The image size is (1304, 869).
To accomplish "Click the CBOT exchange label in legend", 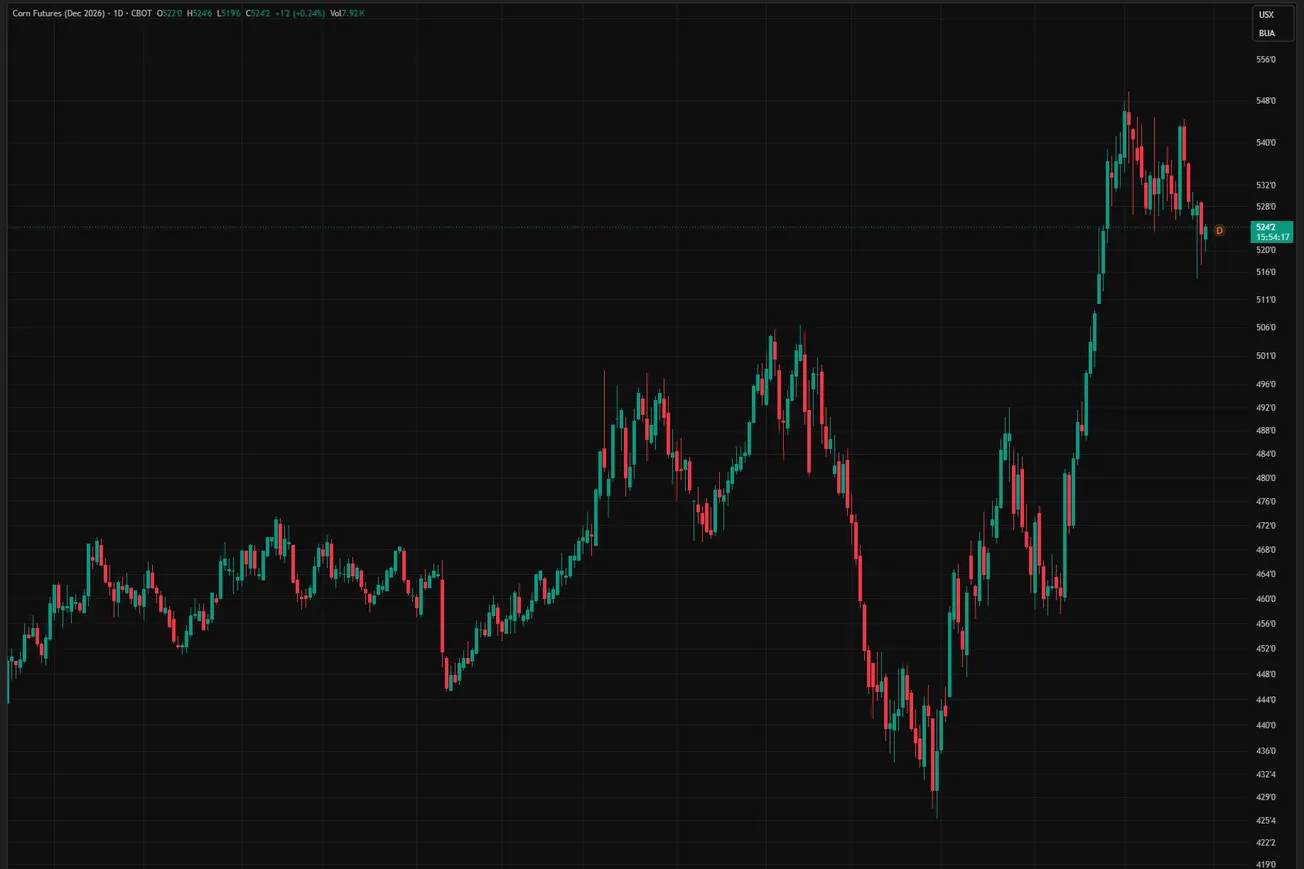I will pyautogui.click(x=141, y=14).
